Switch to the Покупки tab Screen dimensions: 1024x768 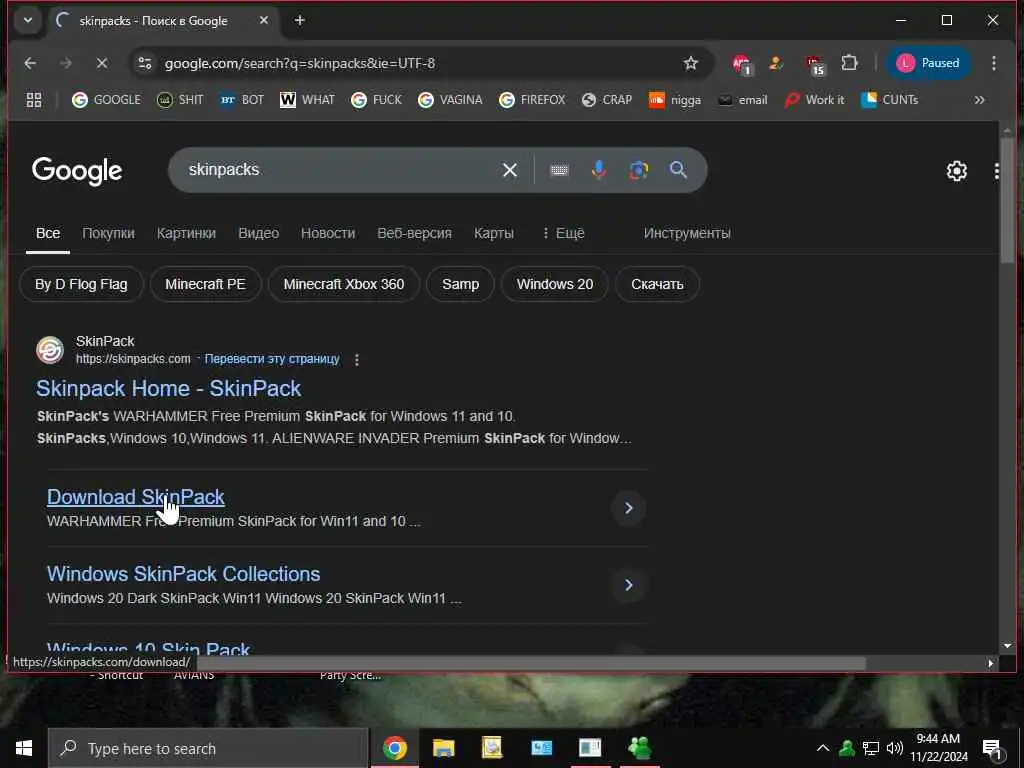coord(108,233)
